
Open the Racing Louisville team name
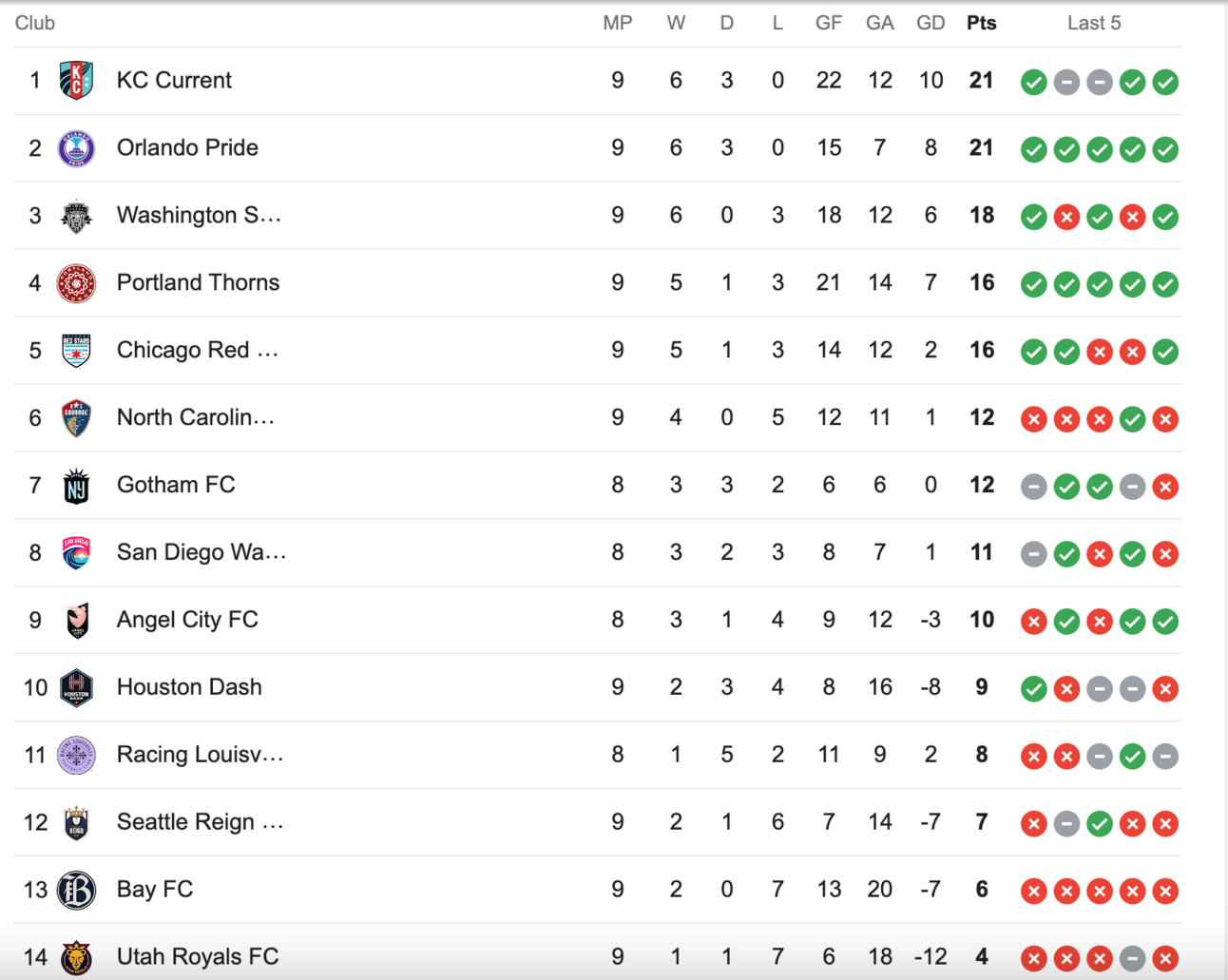click(x=200, y=755)
